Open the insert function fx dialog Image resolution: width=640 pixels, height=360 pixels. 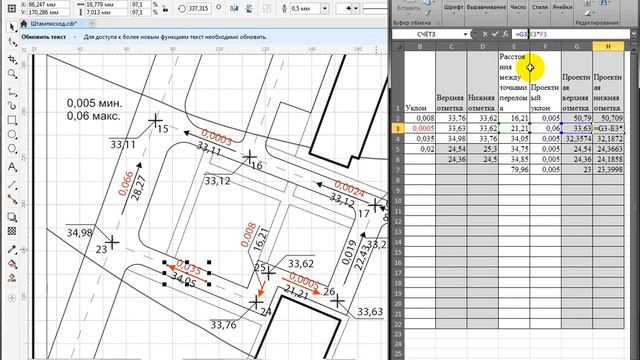[505, 34]
